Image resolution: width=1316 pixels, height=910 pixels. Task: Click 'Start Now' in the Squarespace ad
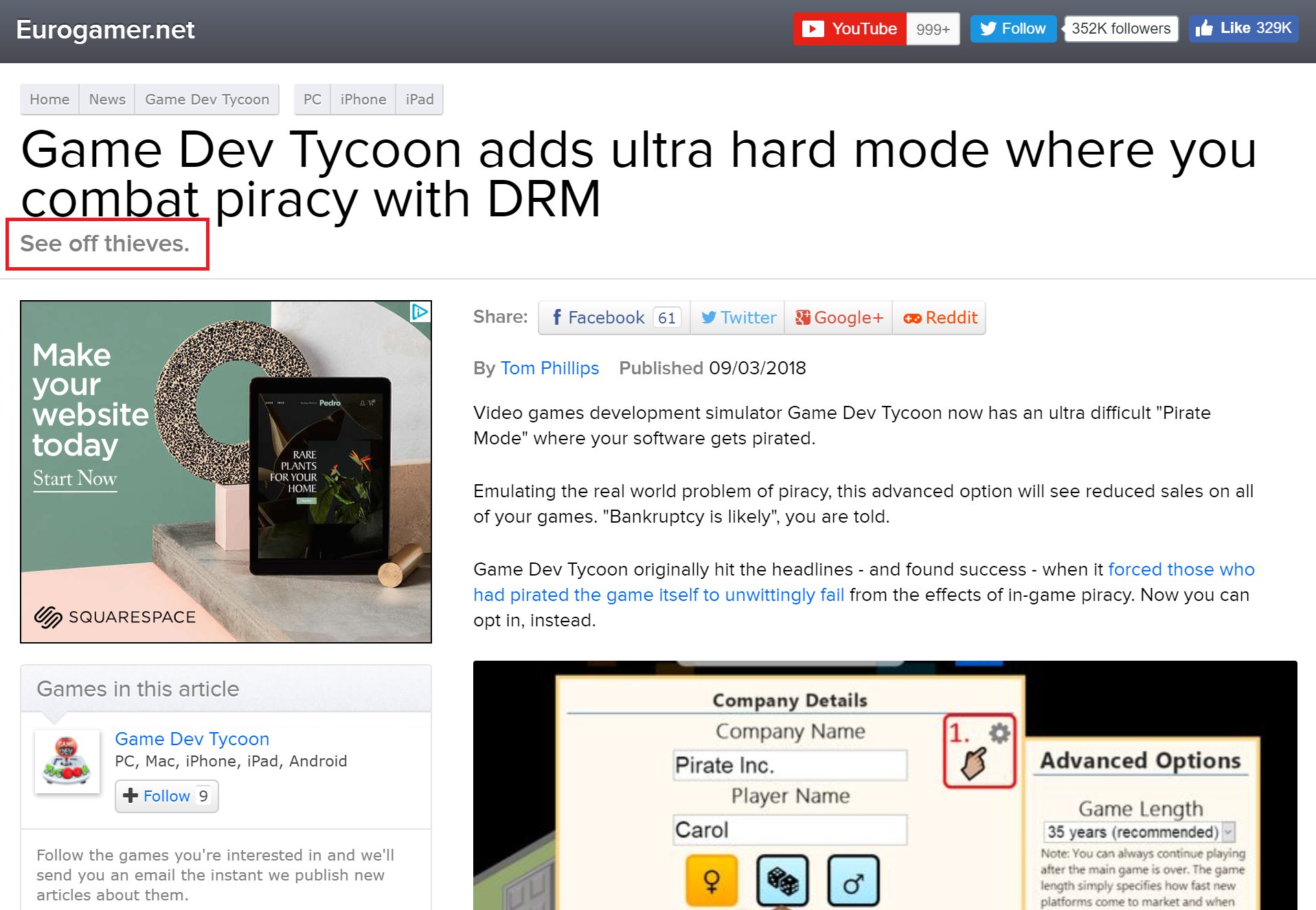click(x=75, y=479)
